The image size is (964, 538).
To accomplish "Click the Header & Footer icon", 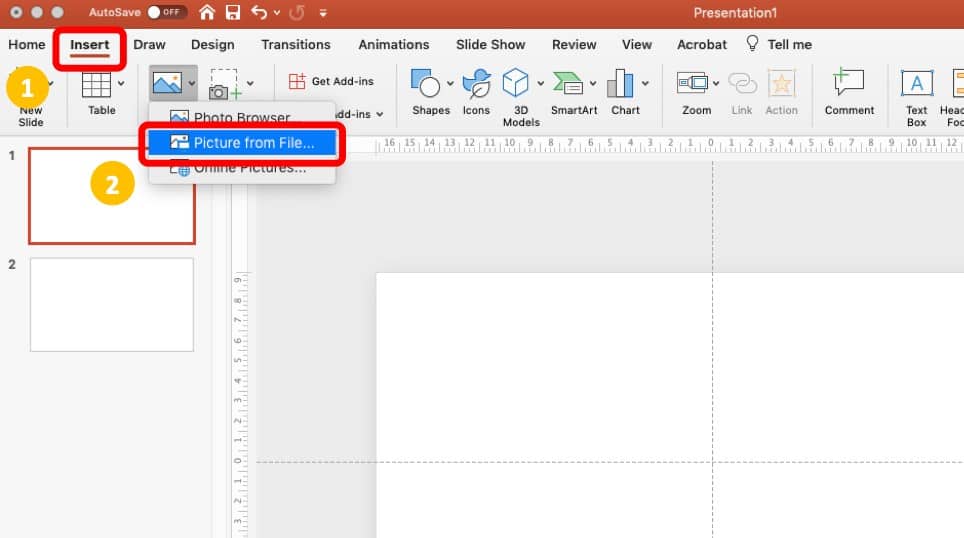I will 957,84.
